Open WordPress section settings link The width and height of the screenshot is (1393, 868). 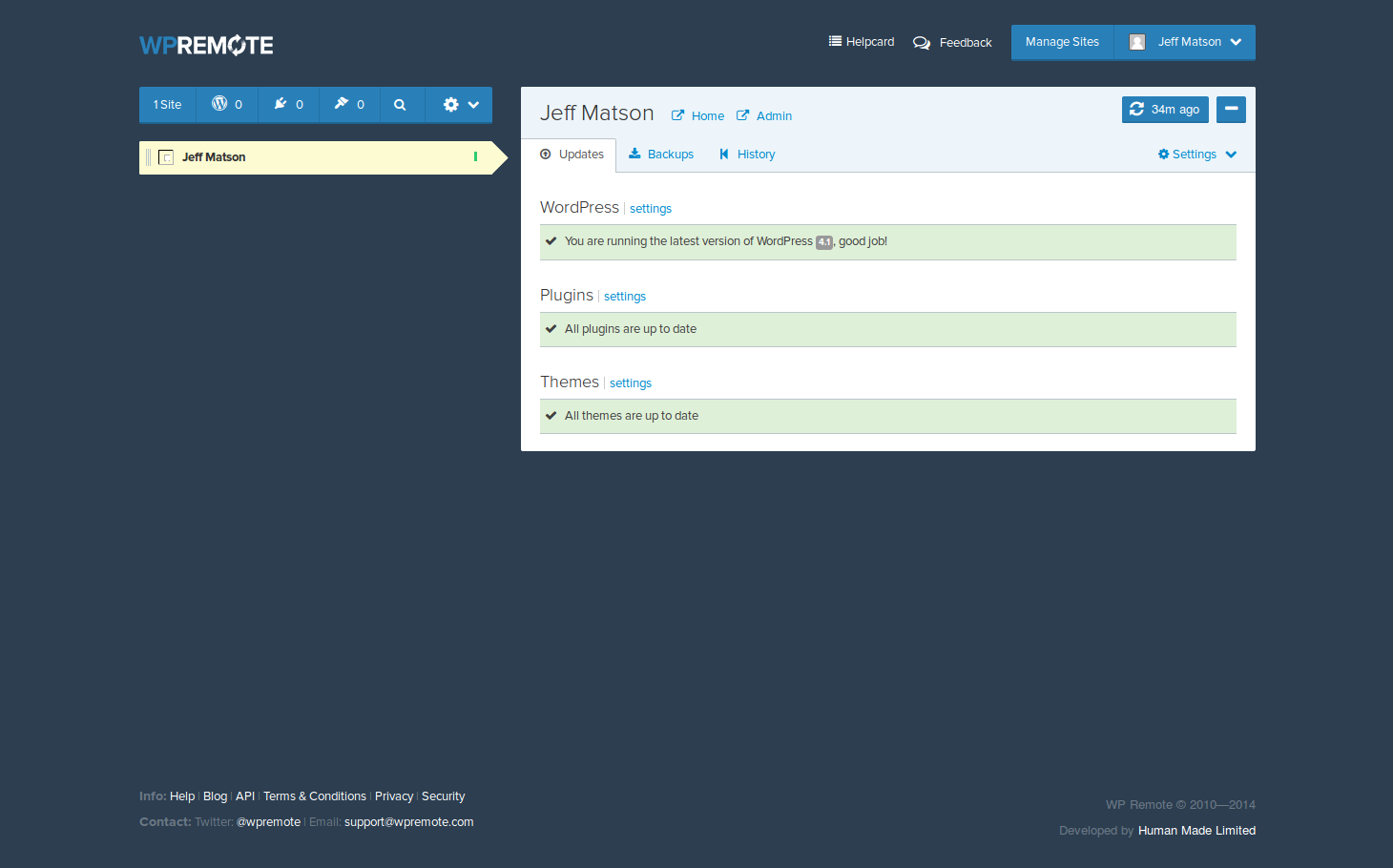(x=651, y=209)
